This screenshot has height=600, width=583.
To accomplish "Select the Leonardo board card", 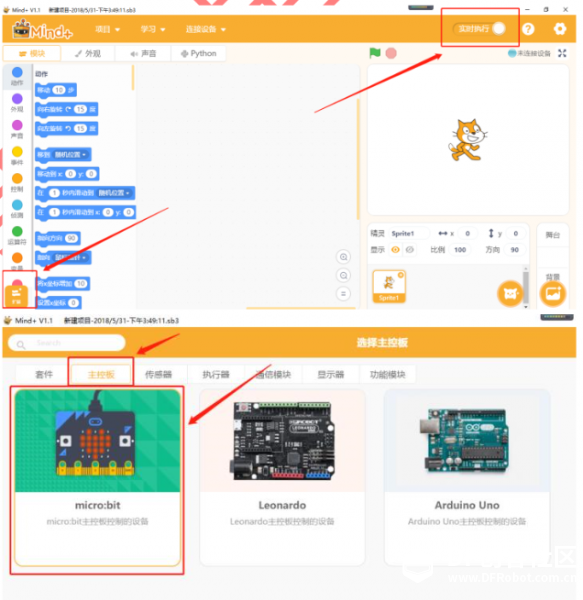I will (x=282, y=478).
